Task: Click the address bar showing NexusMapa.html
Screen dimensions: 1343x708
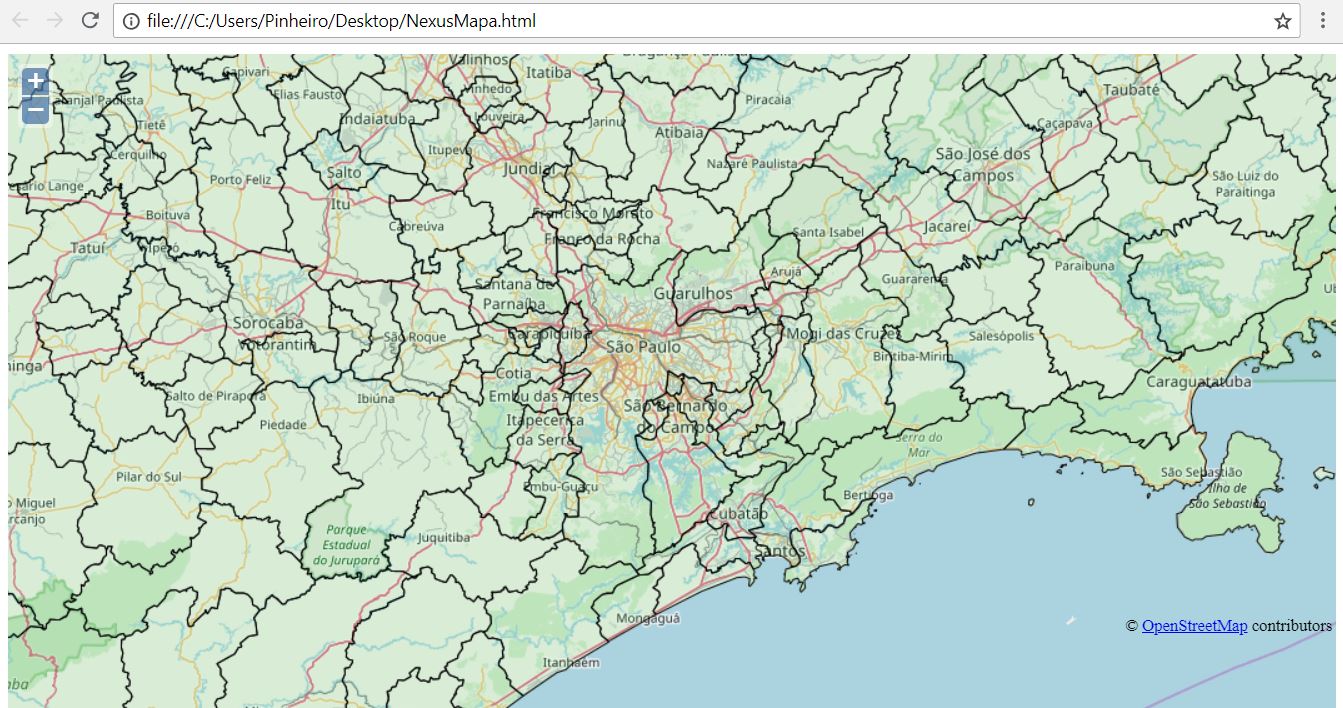Action: point(706,20)
